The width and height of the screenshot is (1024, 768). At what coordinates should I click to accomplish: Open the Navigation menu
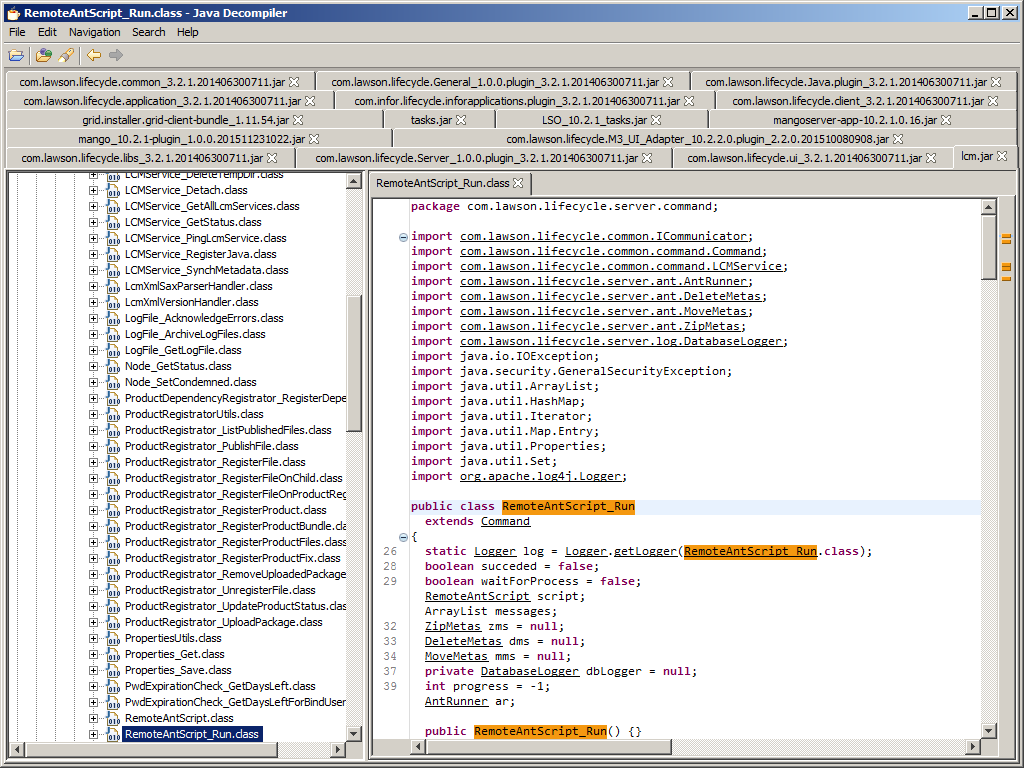[x=94, y=32]
